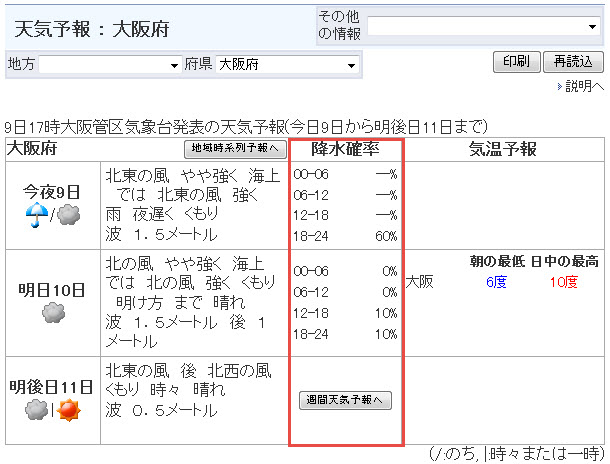This screenshot has width=610, height=464.
Task: Click the cloud icon for 明日10日
Action: pyautogui.click(x=53, y=313)
